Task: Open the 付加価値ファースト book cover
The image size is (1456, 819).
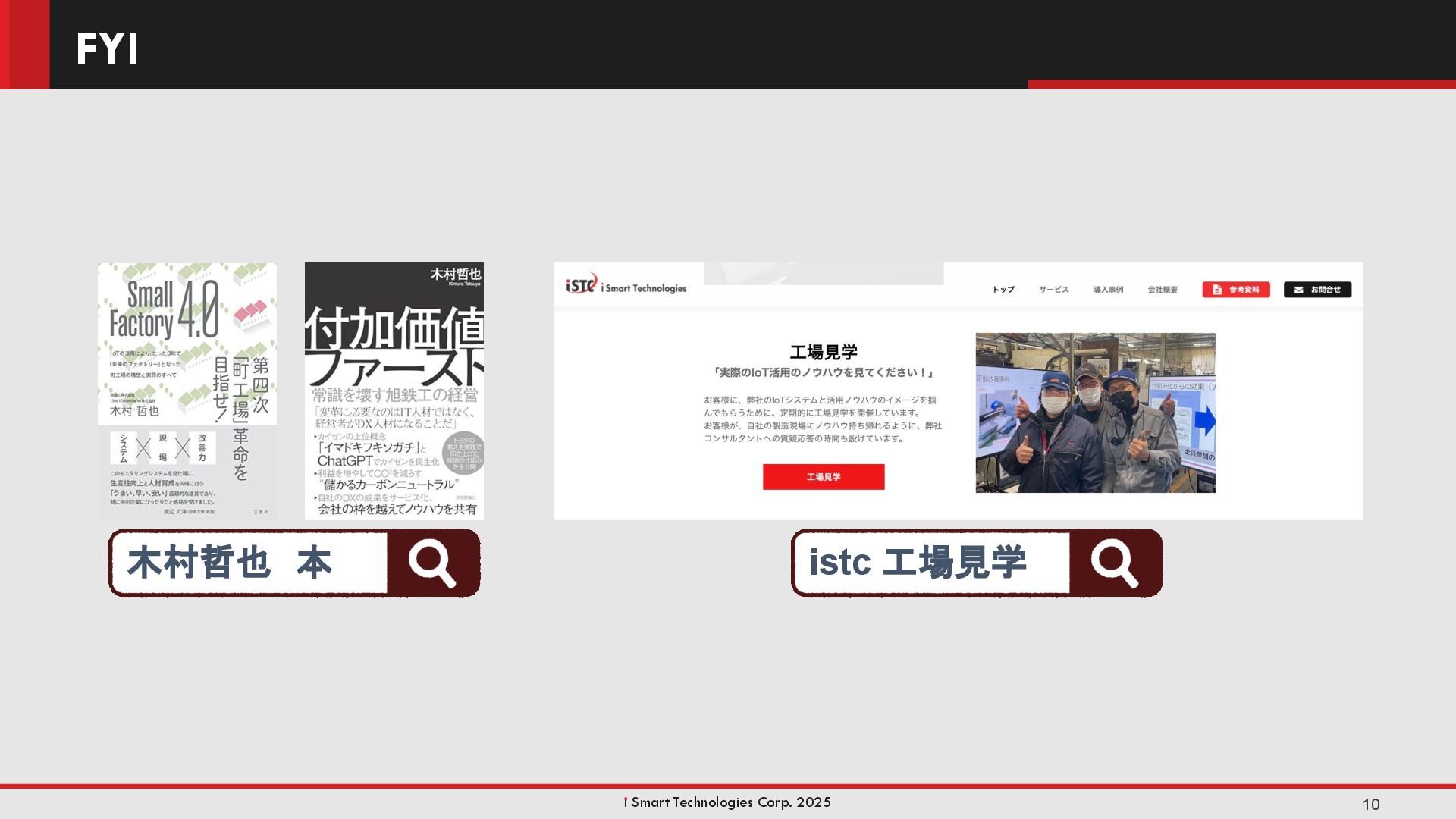Action: point(394,391)
